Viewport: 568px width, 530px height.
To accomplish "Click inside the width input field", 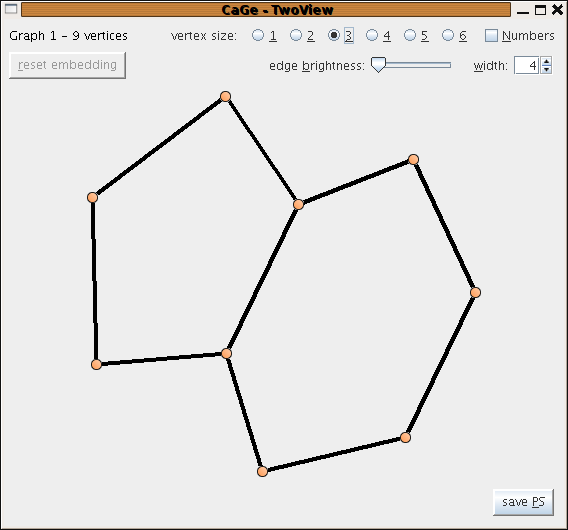I will point(526,65).
